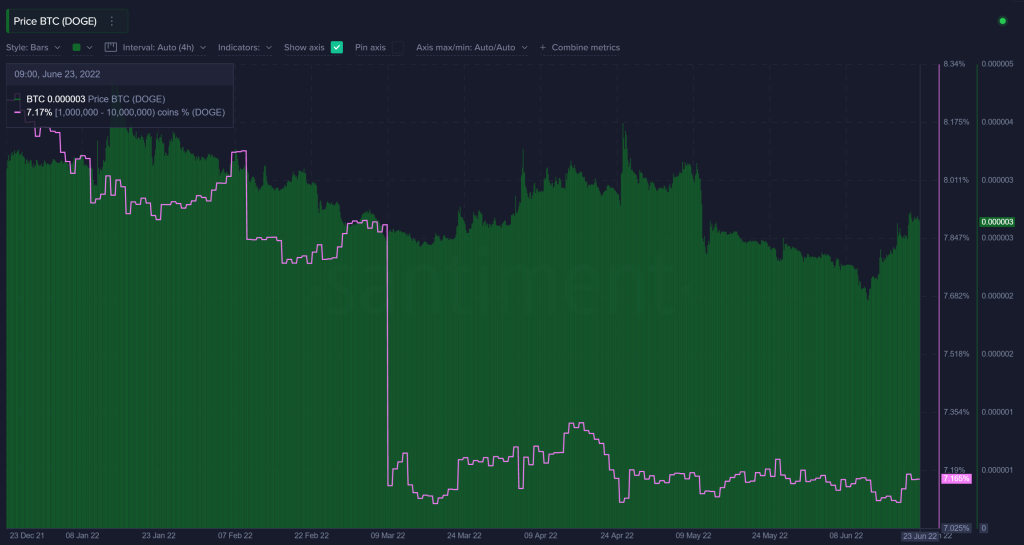Expand Axis max/min: Auto/Auto dropdown
Screen dimensions: 1024x545
[x=471, y=47]
